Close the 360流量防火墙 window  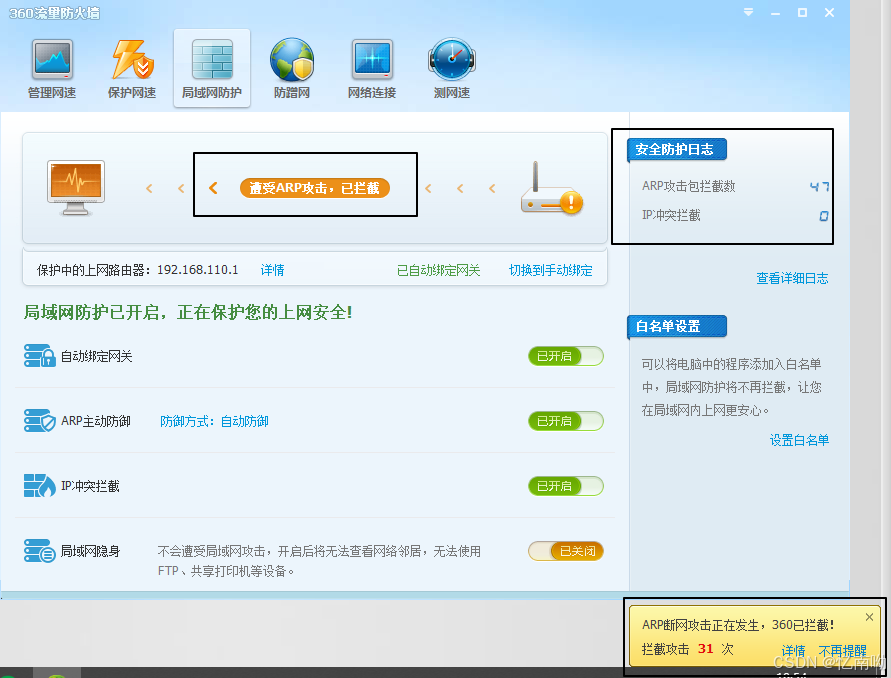[x=830, y=13]
